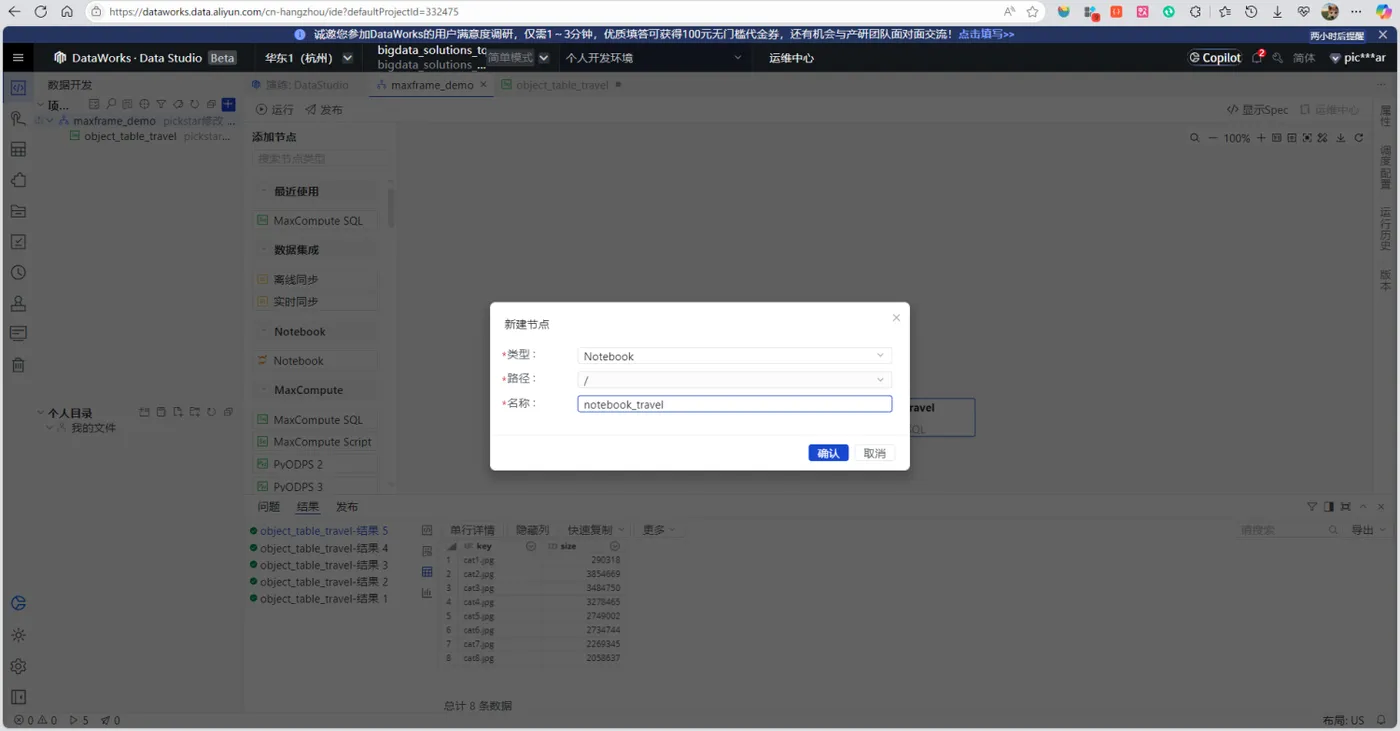Select object_table_travel in project tree
This screenshot has height=731, width=1400.
(130, 136)
